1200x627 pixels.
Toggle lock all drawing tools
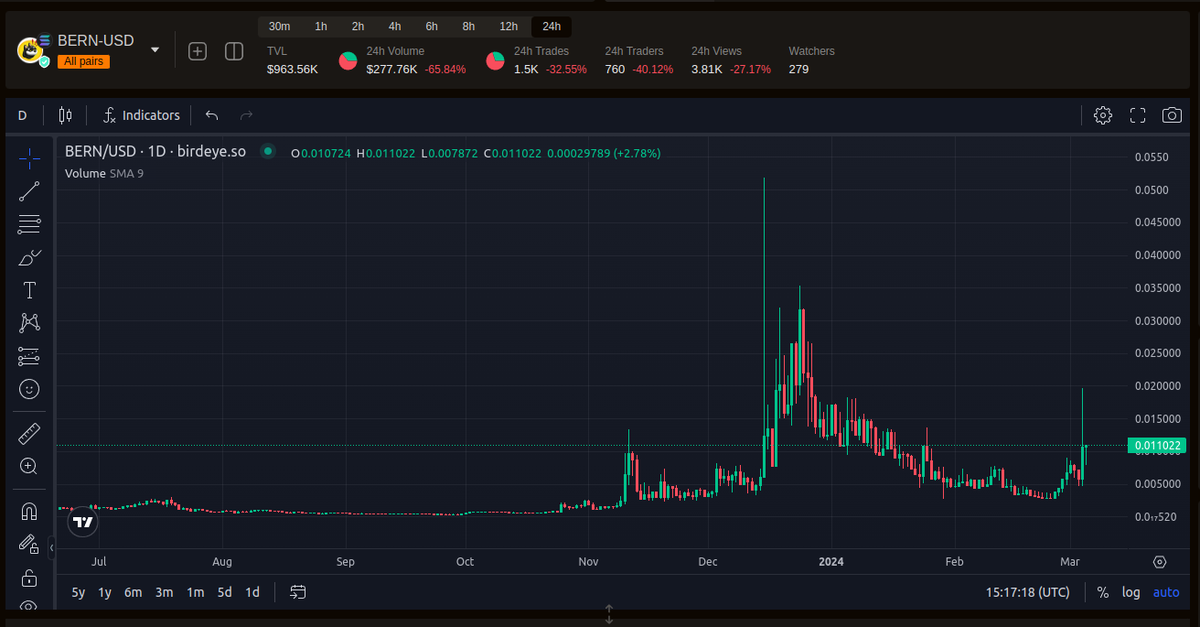click(30, 578)
